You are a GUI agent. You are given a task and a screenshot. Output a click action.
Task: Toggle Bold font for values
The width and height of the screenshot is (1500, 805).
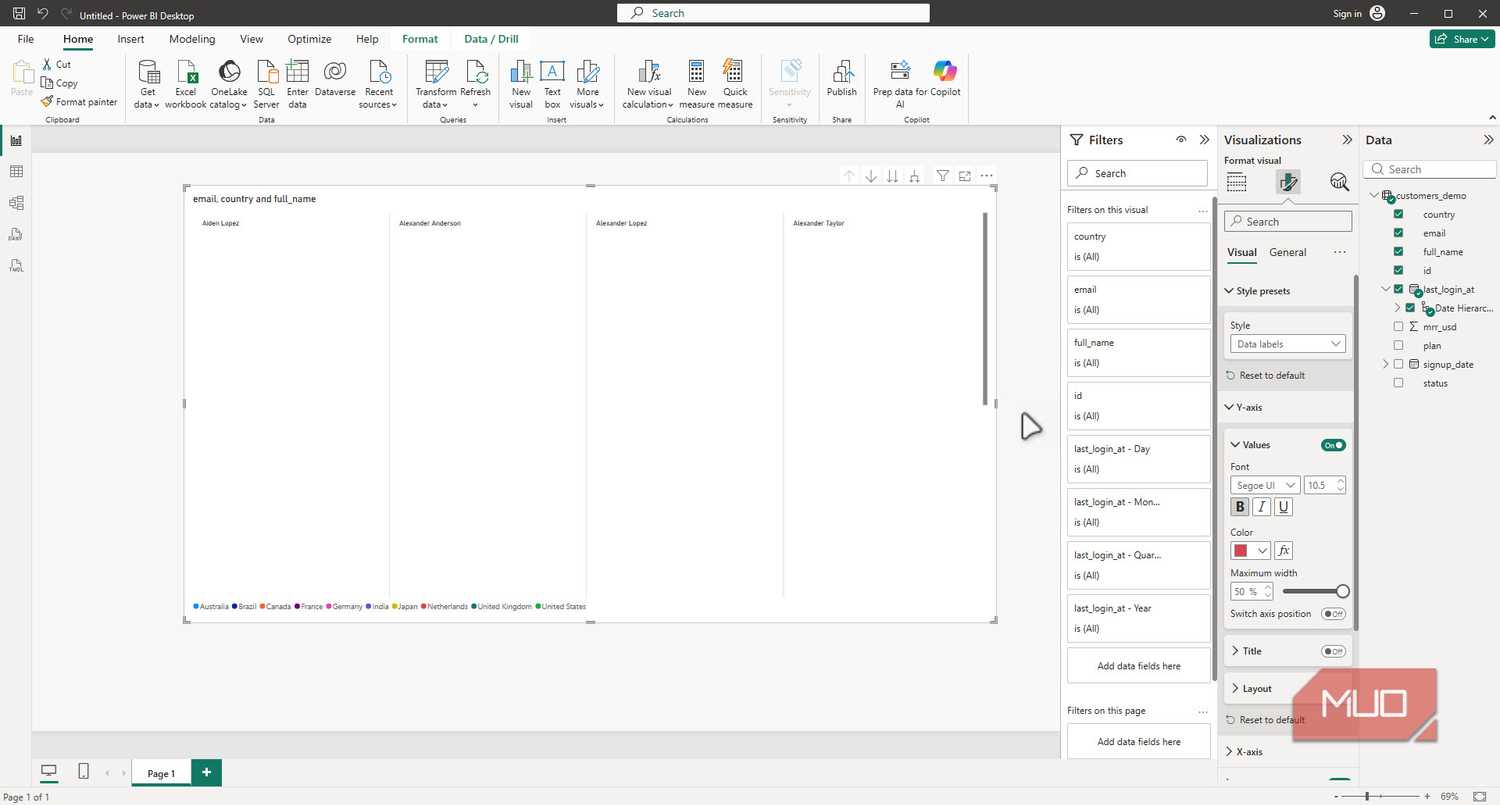click(1240, 507)
